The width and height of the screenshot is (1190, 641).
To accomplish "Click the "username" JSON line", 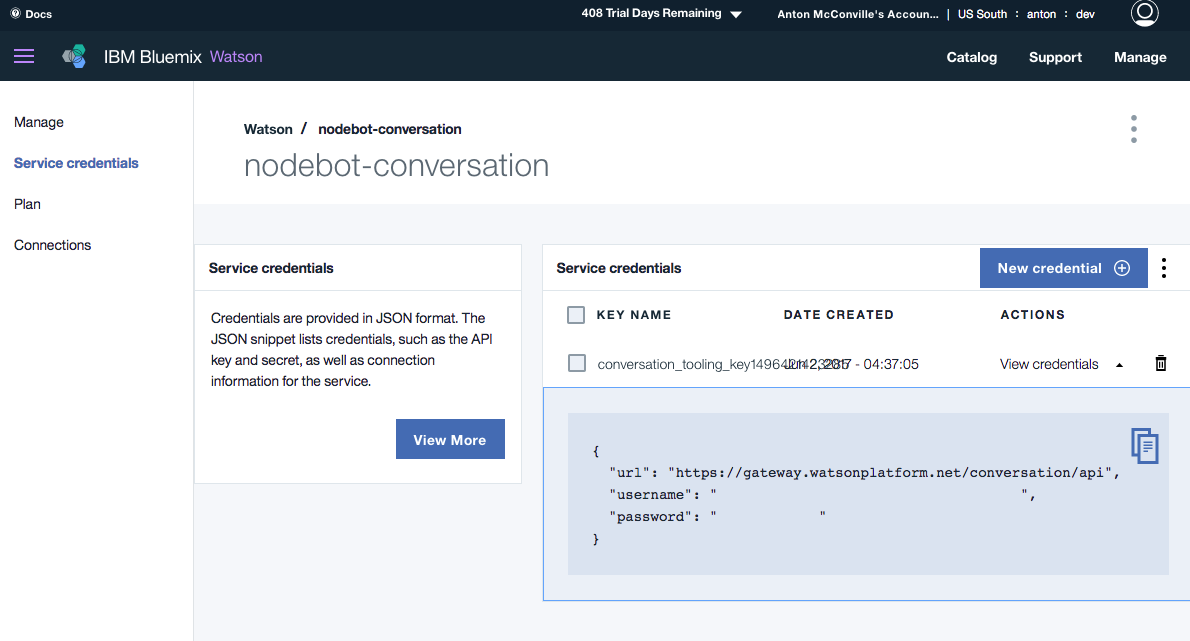I will pyautogui.click(x=822, y=495).
